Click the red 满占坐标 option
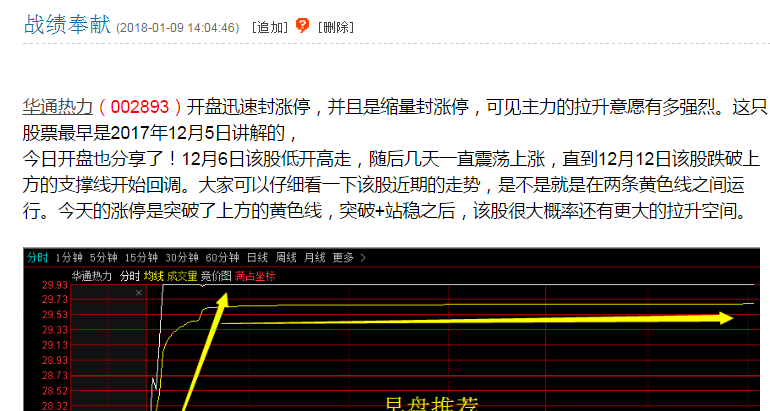The image size is (770, 411). tap(255, 275)
